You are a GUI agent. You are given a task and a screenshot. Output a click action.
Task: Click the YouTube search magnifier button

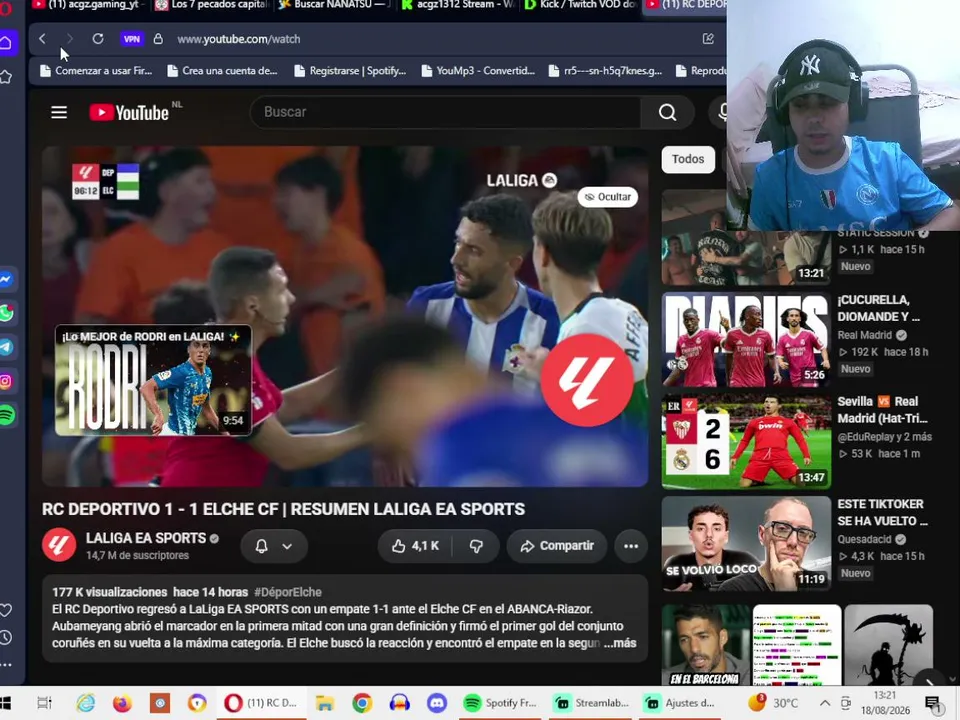pos(667,112)
